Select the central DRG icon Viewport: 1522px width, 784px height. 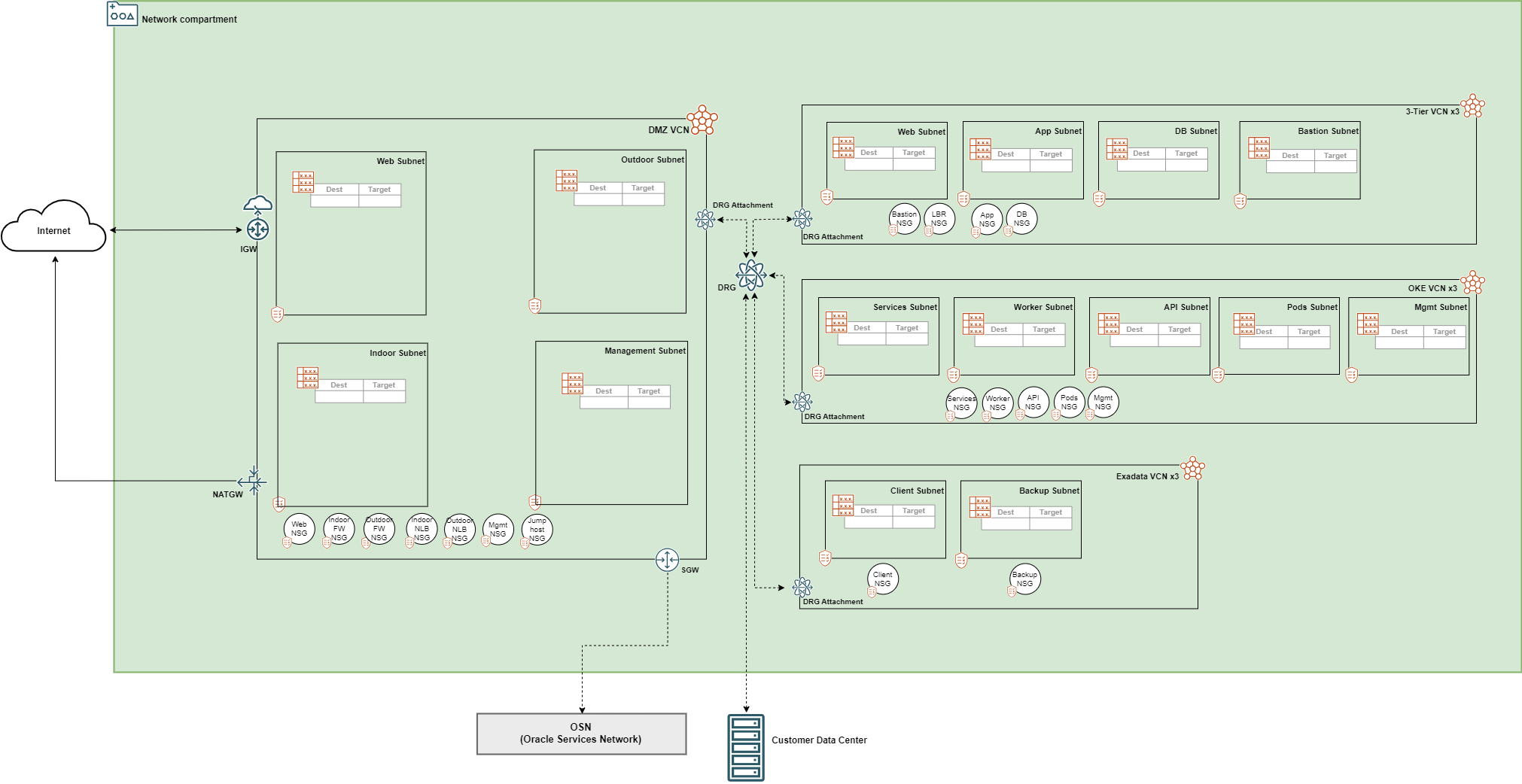[750, 275]
